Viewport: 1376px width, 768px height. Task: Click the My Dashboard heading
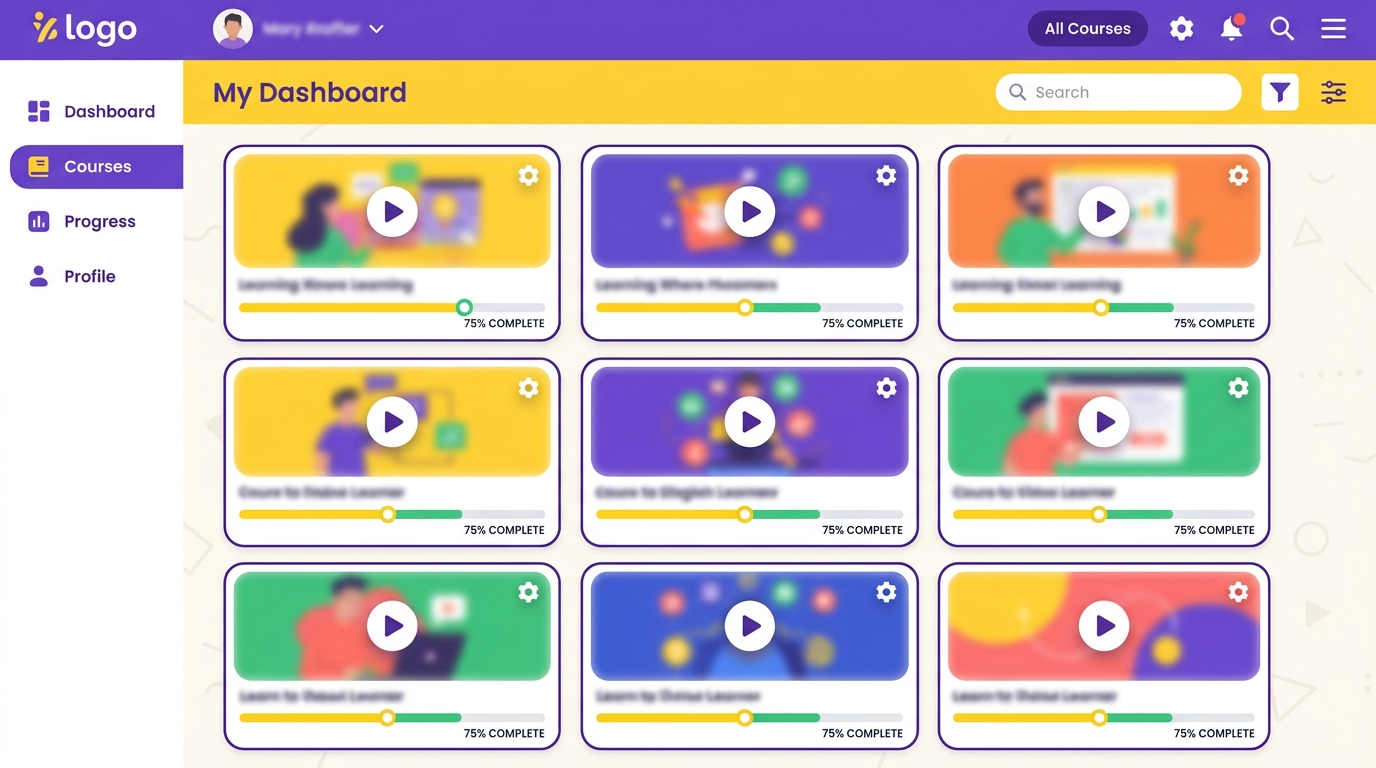(310, 93)
